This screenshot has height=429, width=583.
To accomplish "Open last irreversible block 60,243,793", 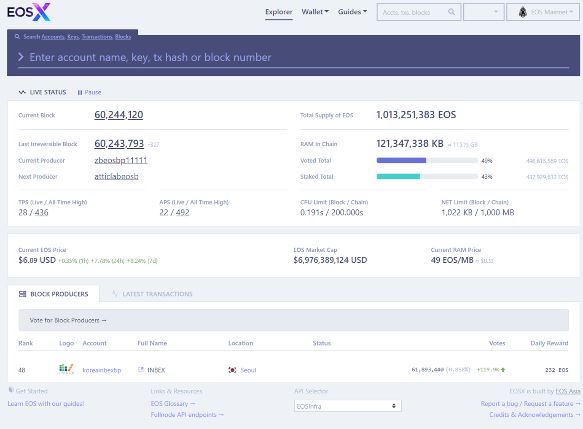I will [x=119, y=143].
